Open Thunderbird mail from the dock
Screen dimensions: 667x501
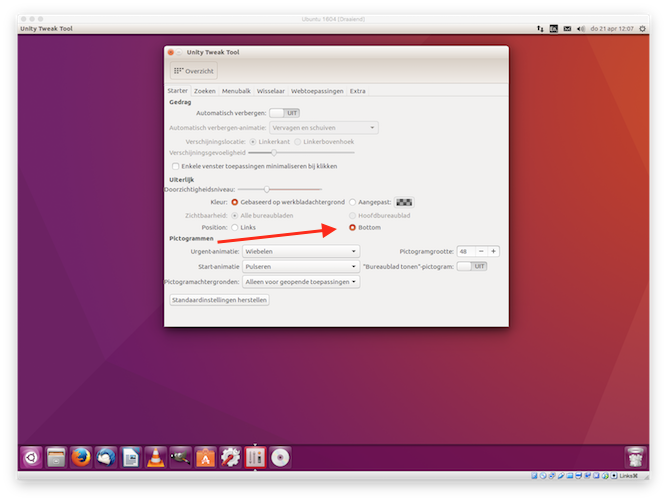106,458
